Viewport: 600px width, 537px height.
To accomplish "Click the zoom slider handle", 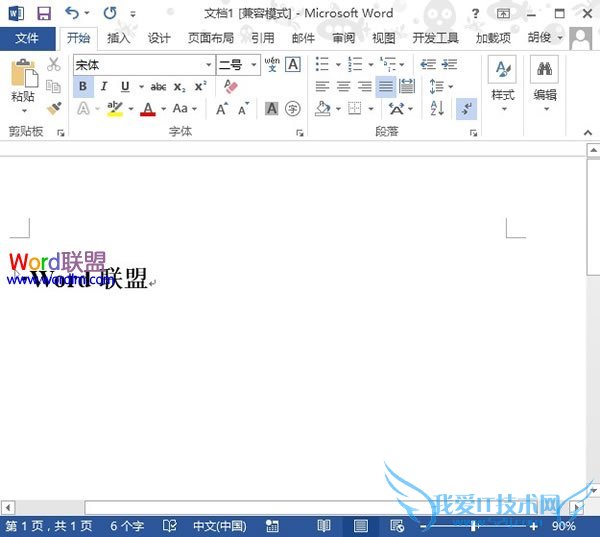I will (473, 526).
